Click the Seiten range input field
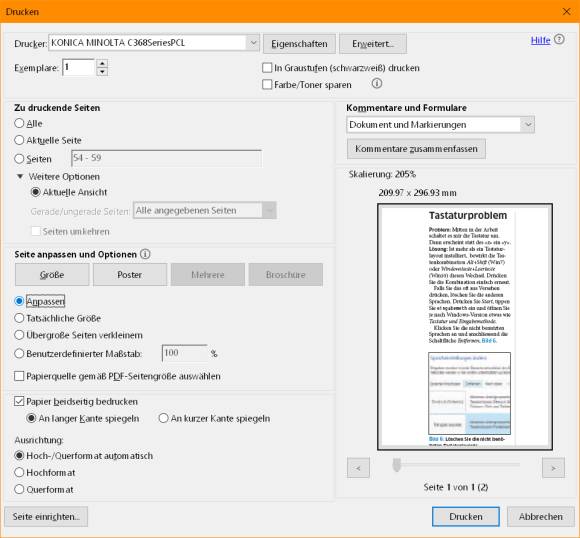Screen dimensions: 580x538 pyautogui.click(x=166, y=158)
